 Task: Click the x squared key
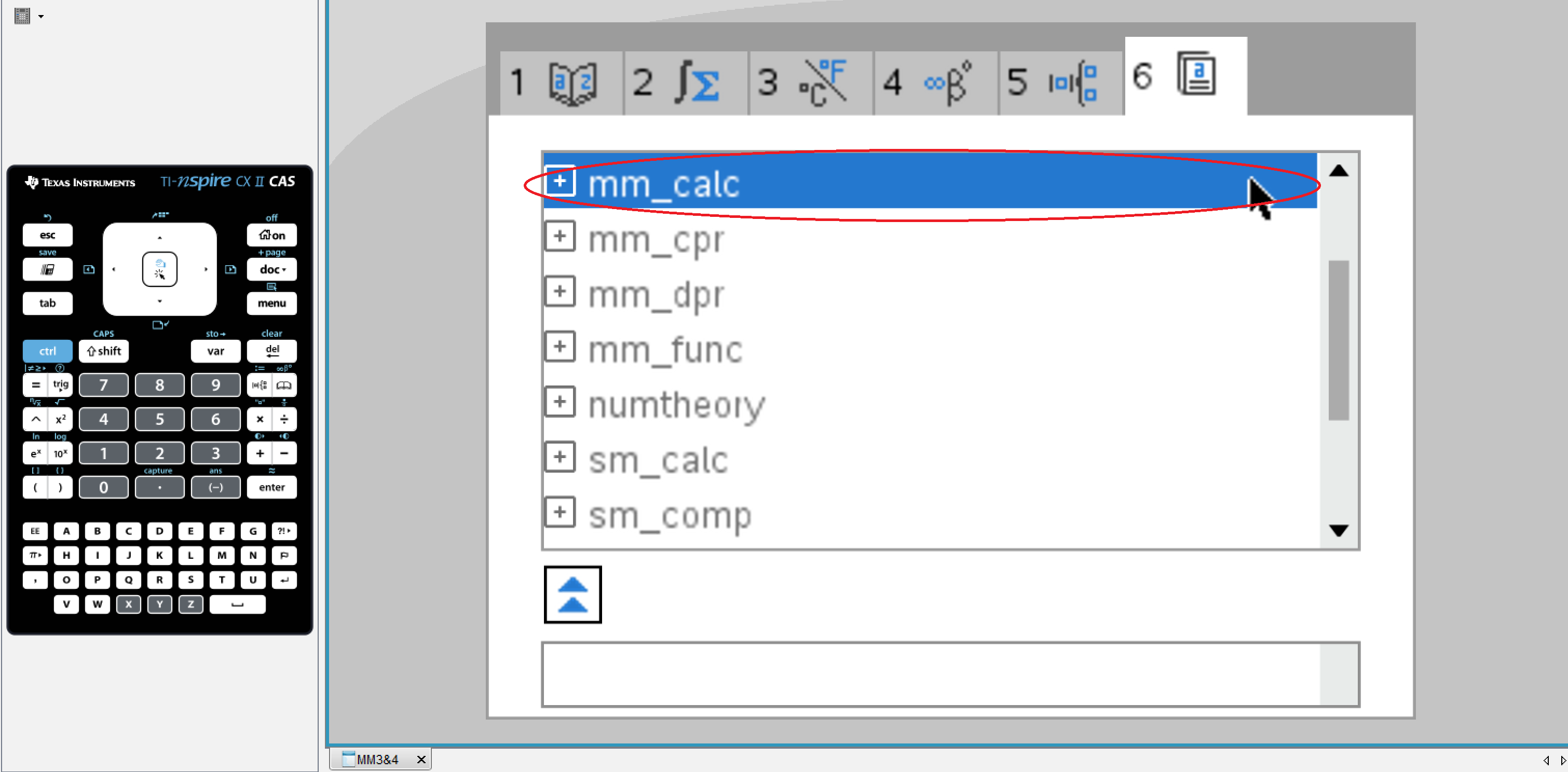tap(60, 419)
